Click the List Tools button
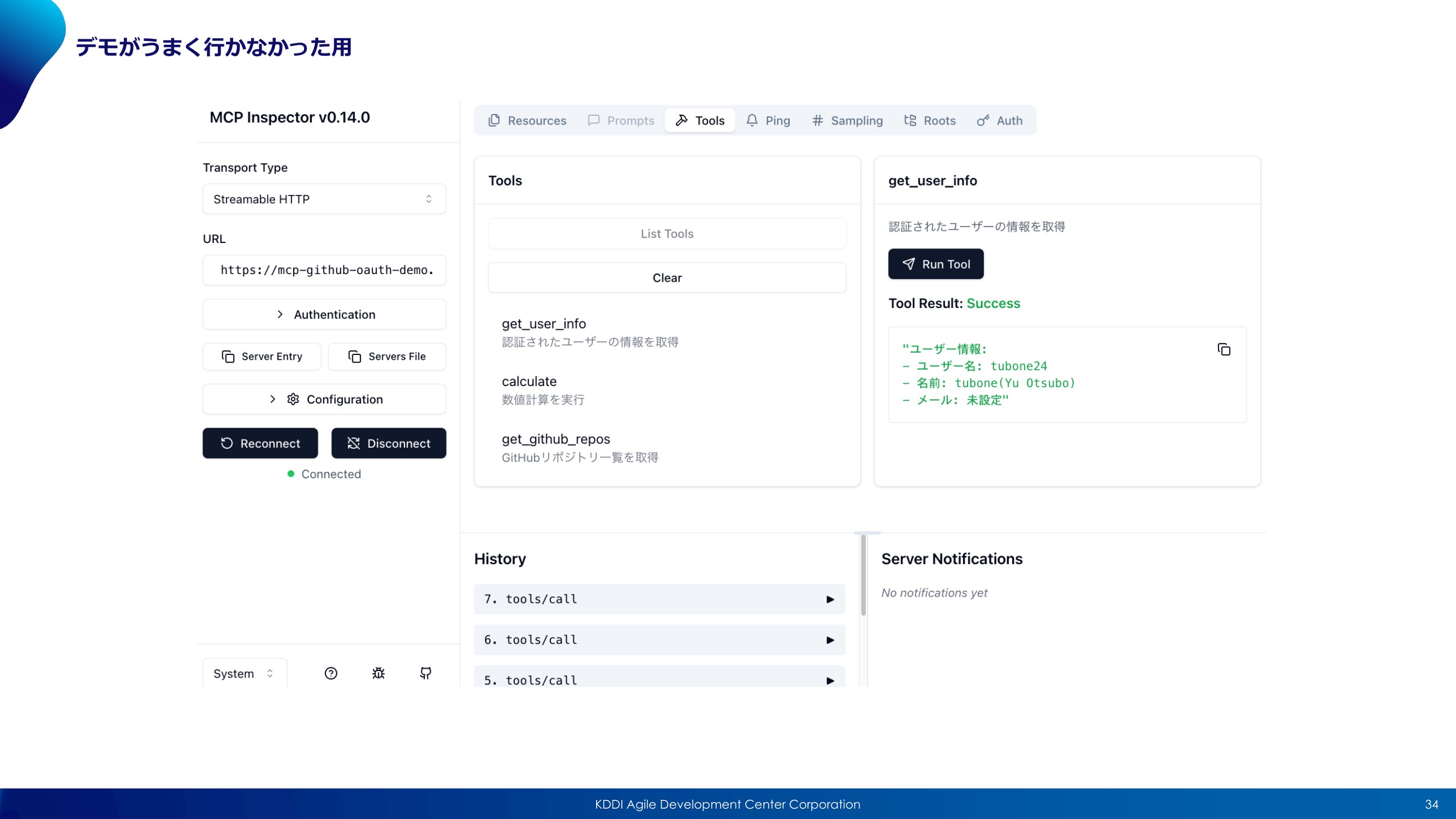The height and width of the screenshot is (819, 1456). [667, 234]
